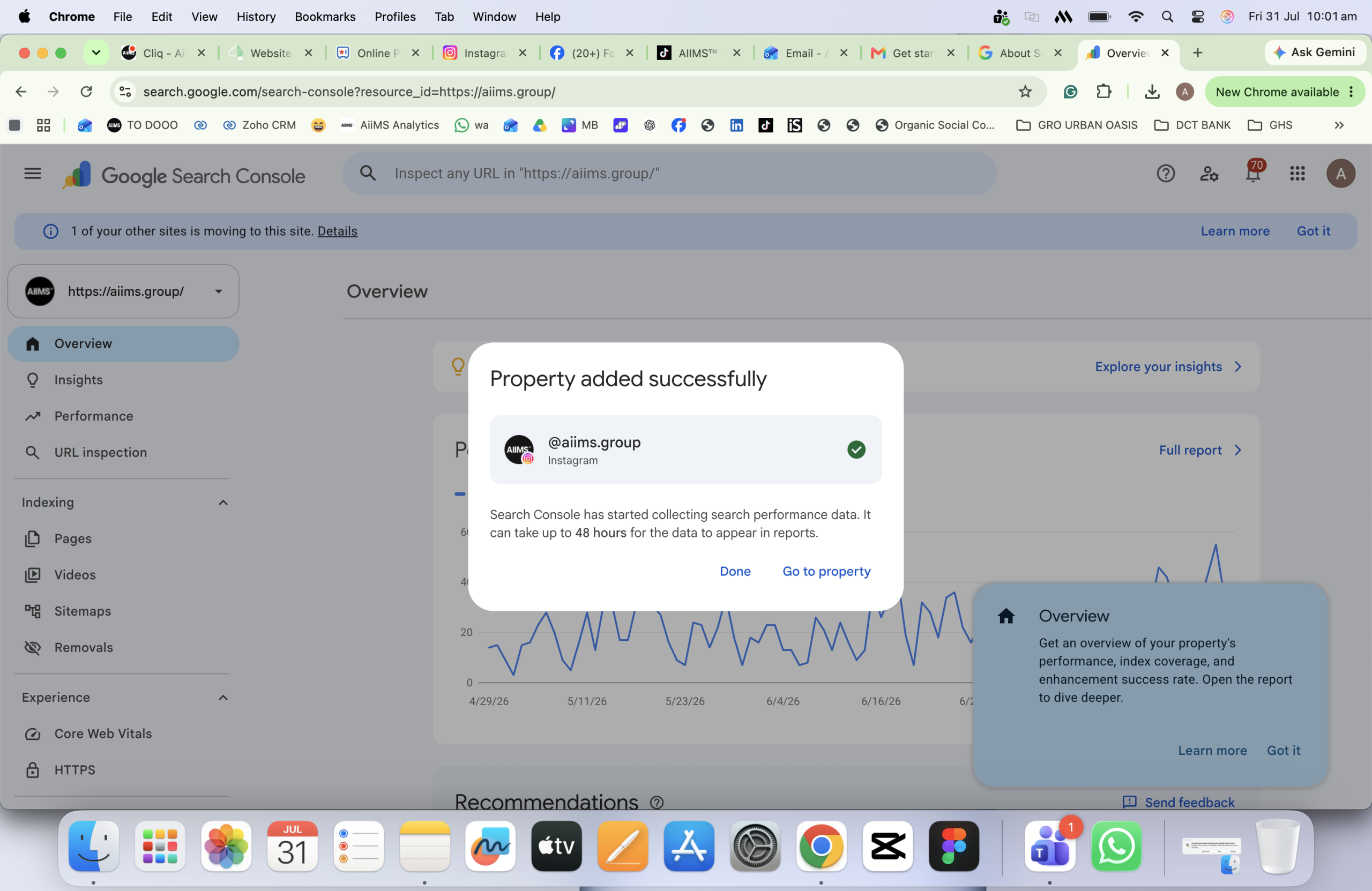Screen dimensions: 1372x891
Task: Click the Recommendations help icon
Action: (657, 802)
